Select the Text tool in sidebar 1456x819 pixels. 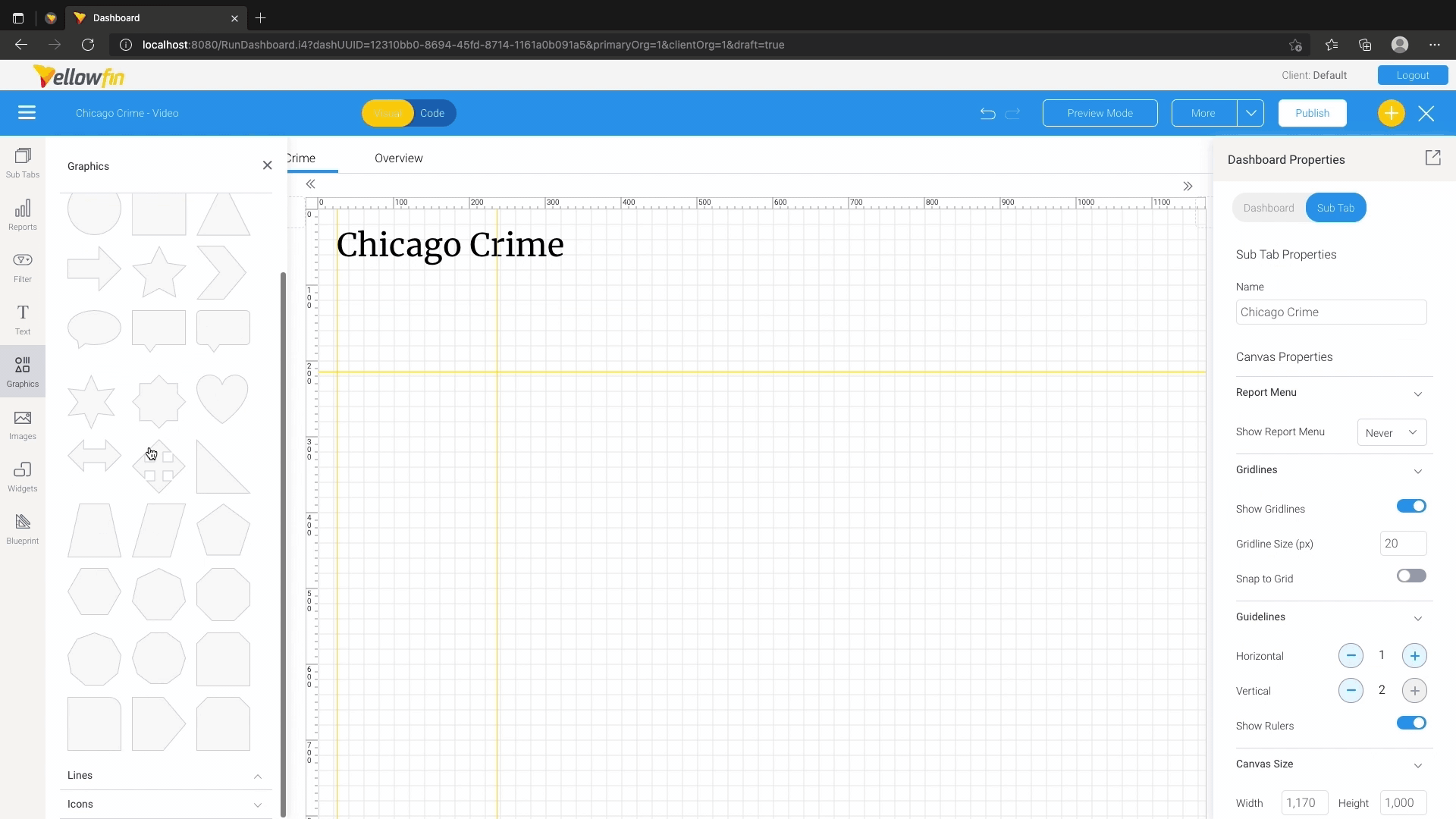pos(23,319)
